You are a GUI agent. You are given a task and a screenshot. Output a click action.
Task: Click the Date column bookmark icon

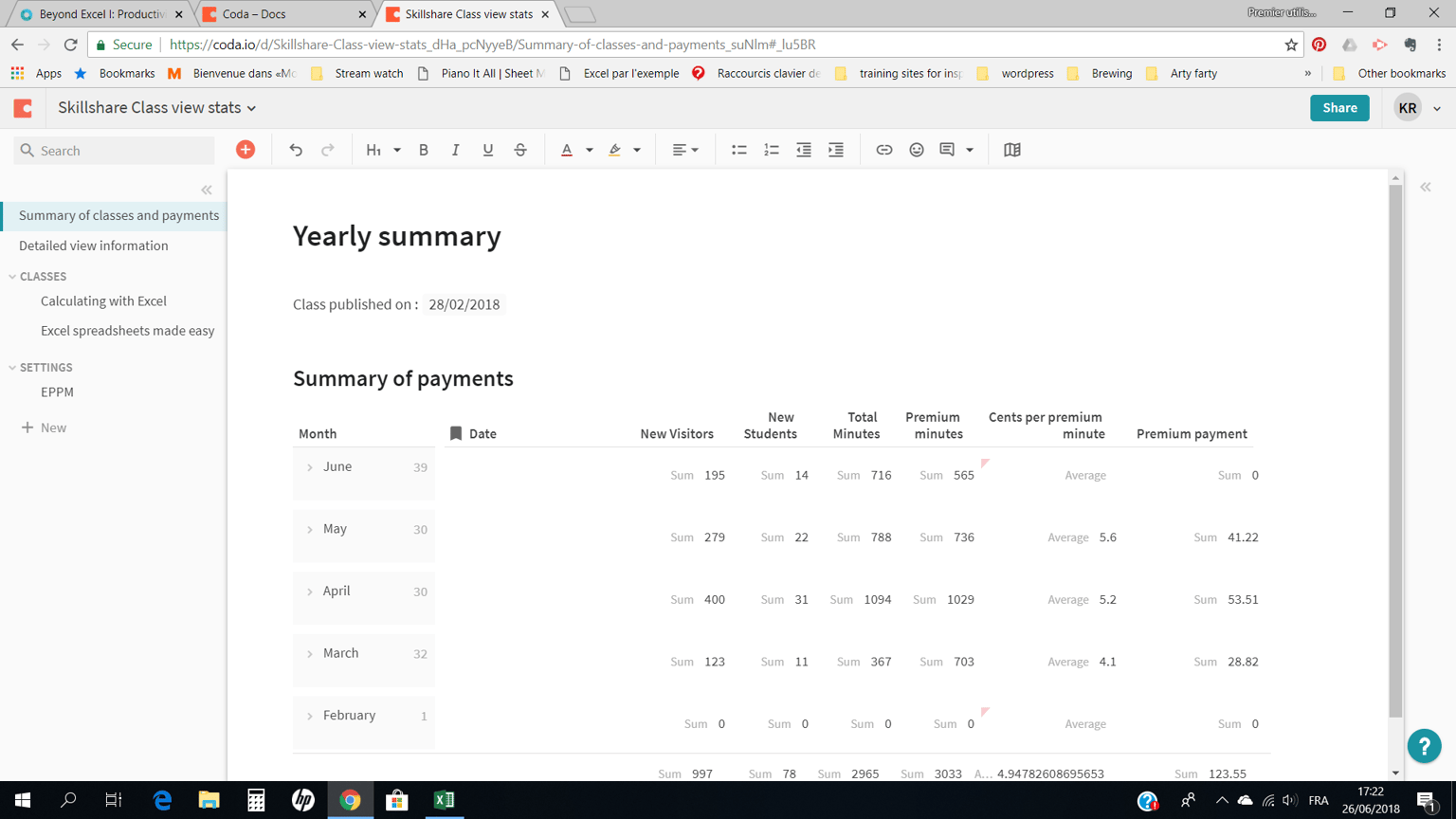pyautogui.click(x=456, y=433)
